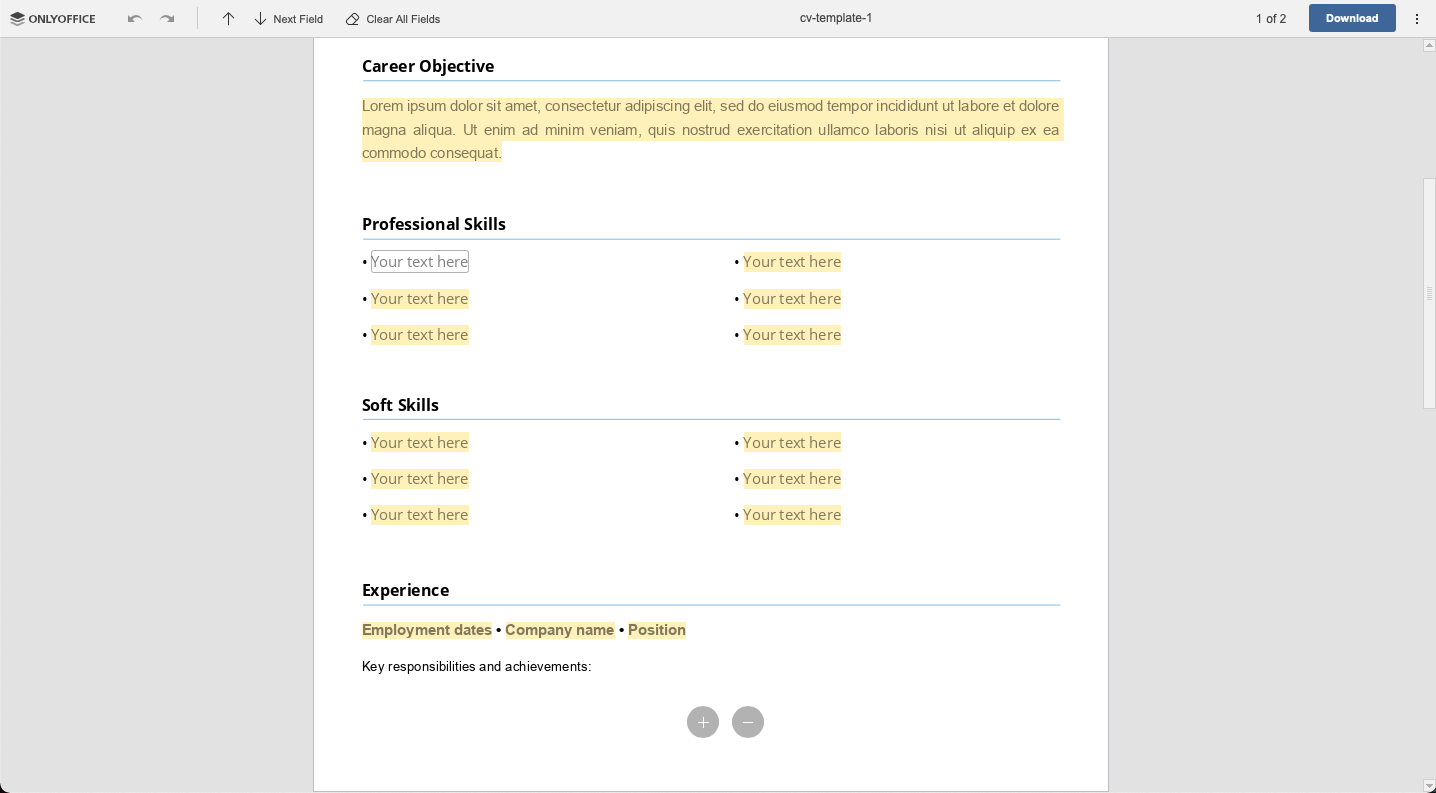The image size is (1436, 793).
Task: Click the ONLYOFFICE logo
Action: coord(53,19)
